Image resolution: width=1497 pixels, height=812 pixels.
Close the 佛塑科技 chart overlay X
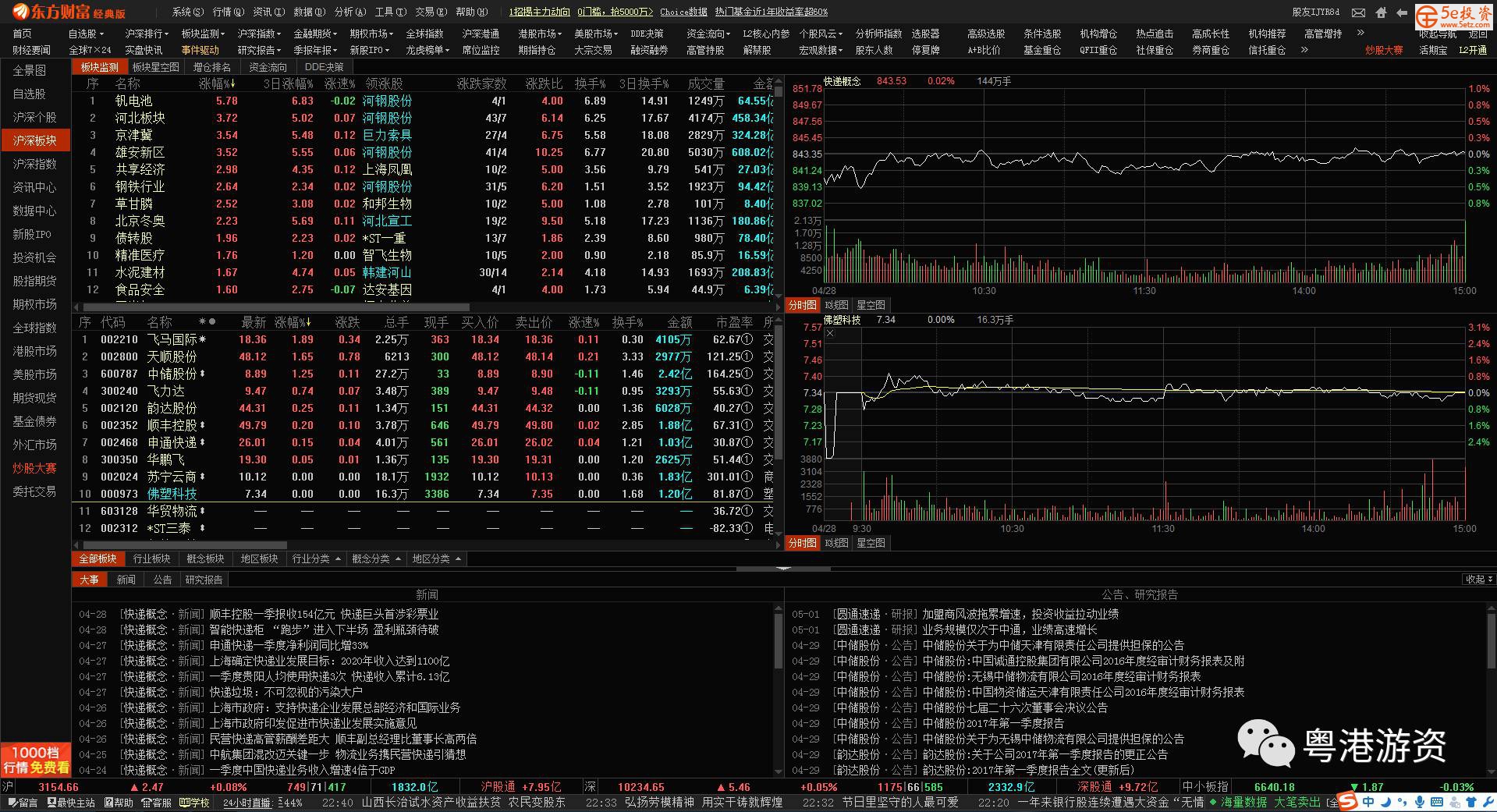(830, 333)
